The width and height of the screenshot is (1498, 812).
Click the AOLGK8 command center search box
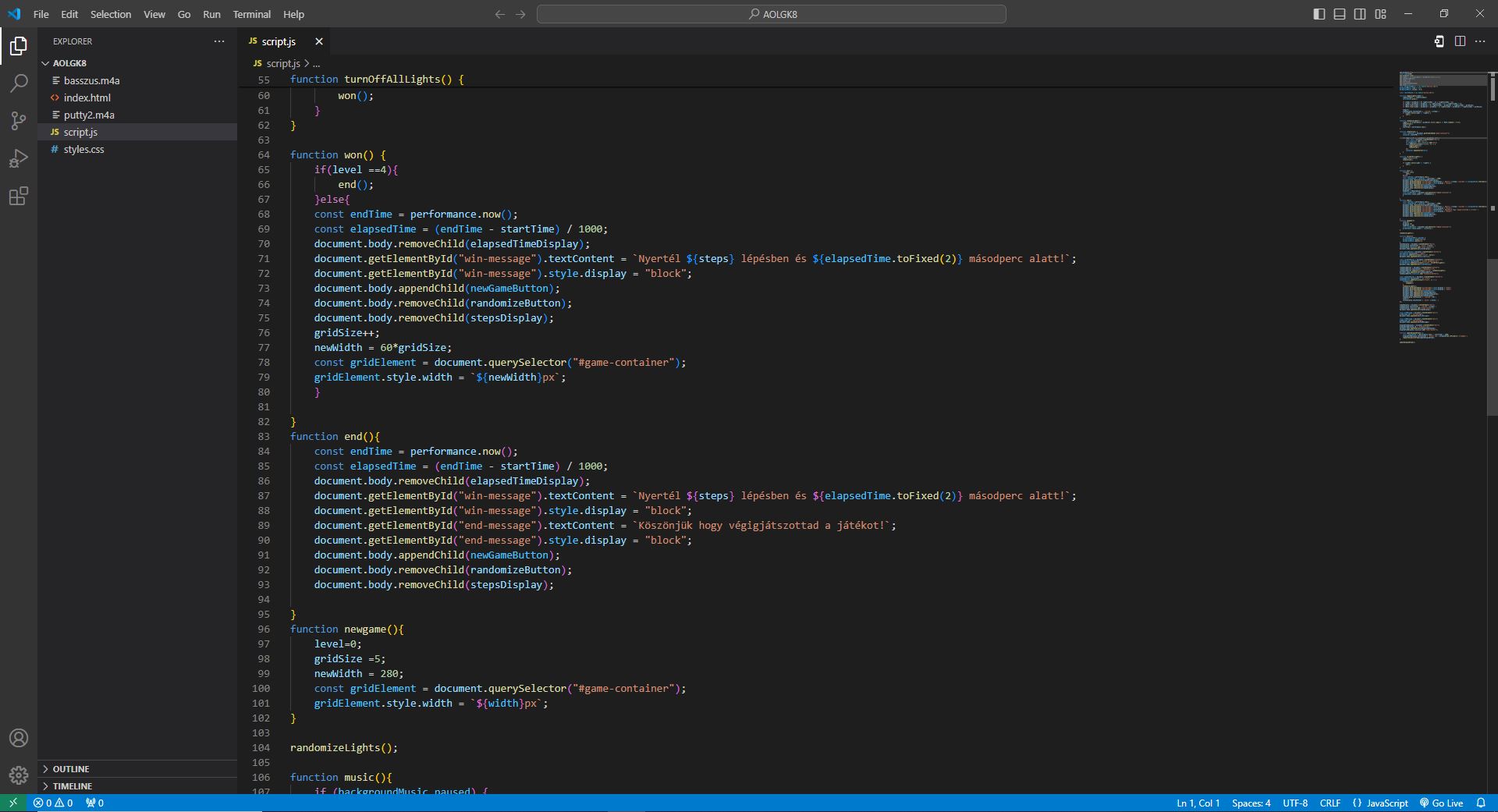[772, 14]
